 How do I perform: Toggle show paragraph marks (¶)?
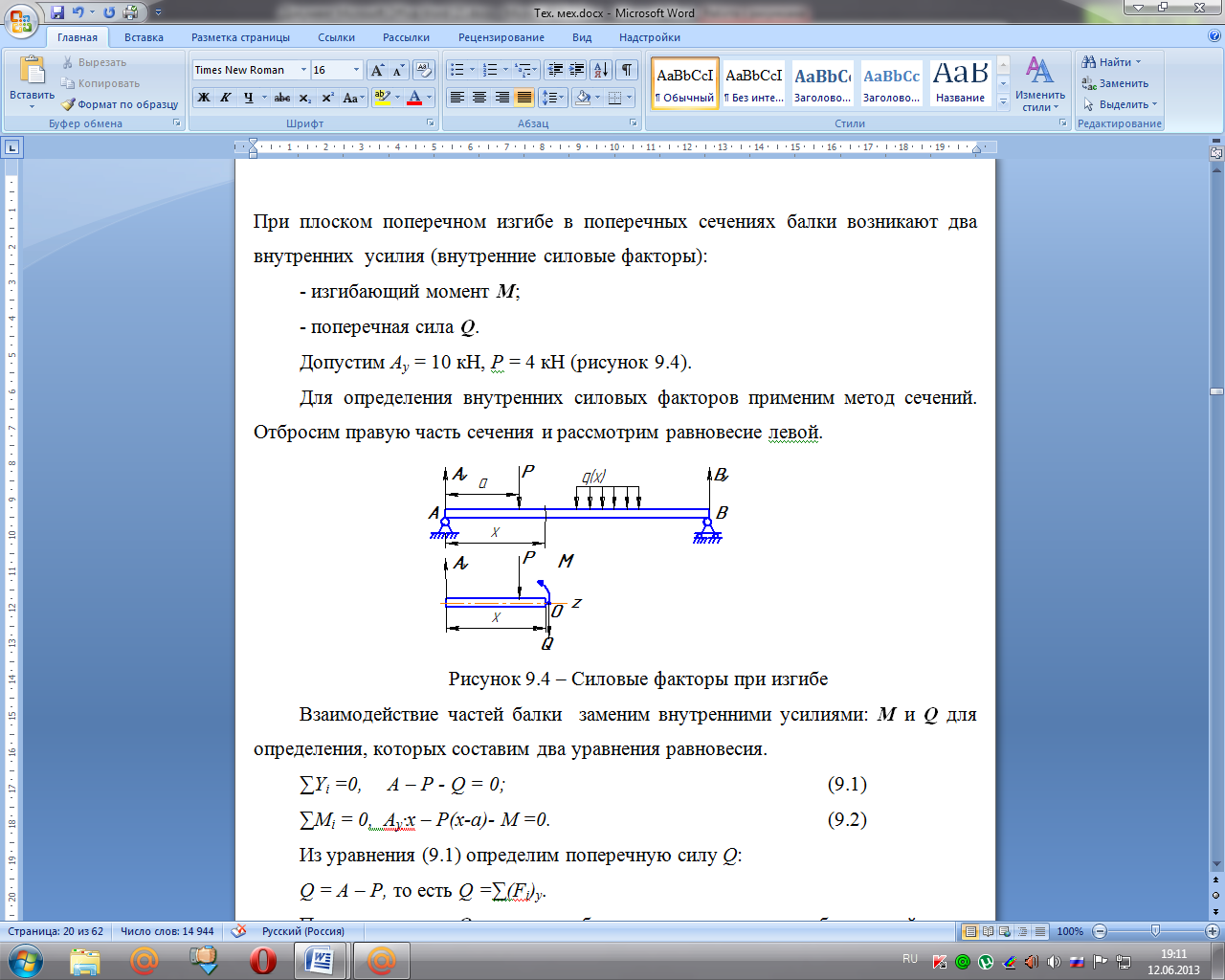627,70
